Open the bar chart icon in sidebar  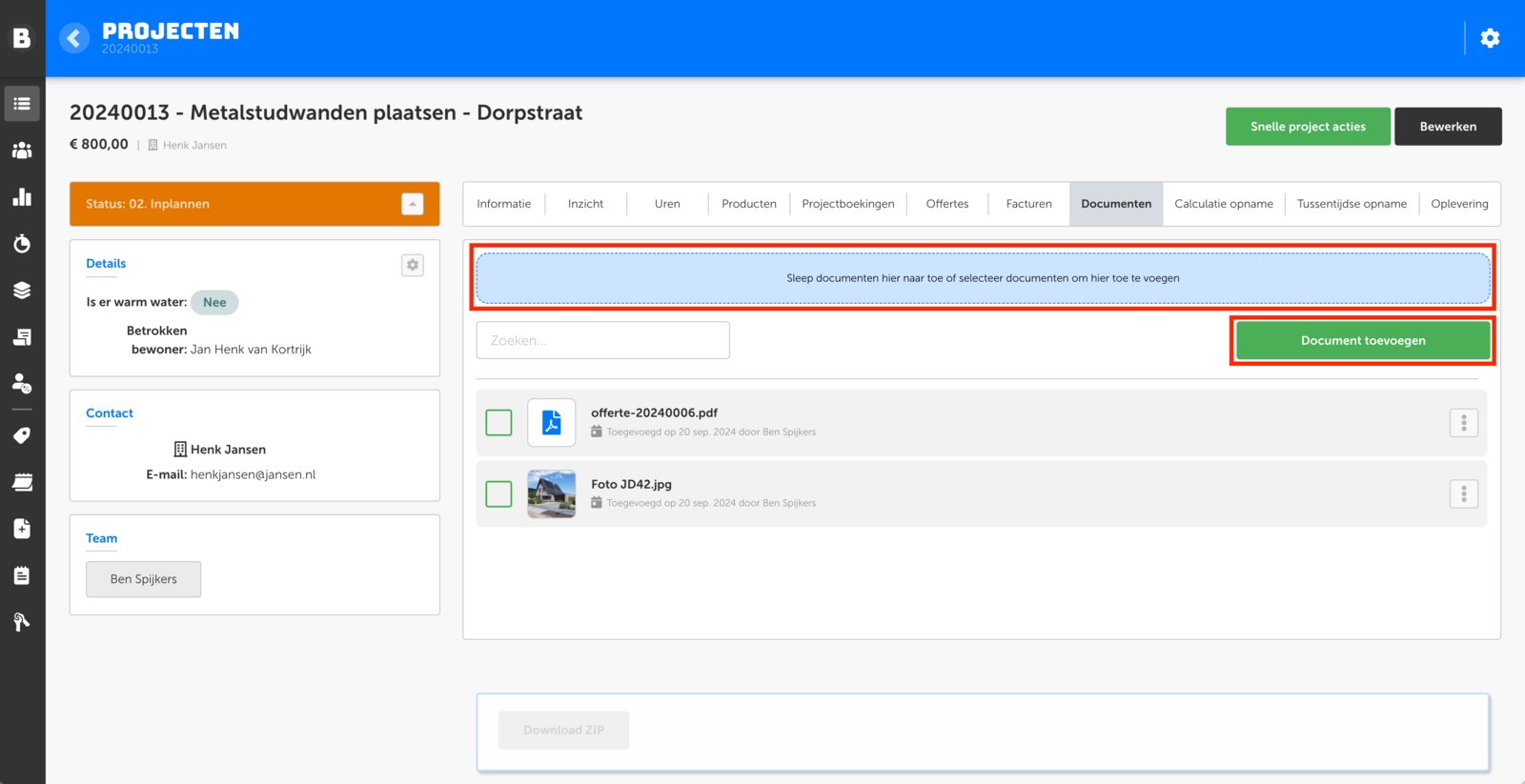(x=22, y=197)
